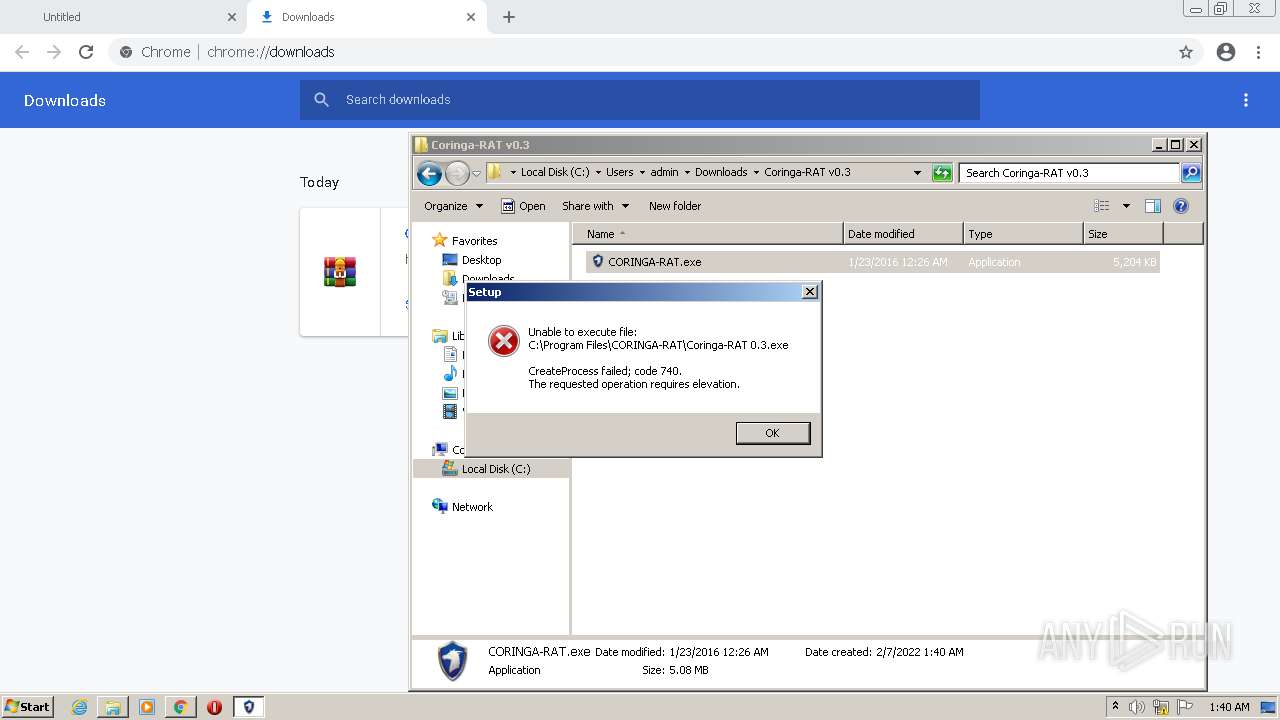The height and width of the screenshot is (720, 1280).
Task: Select Desktop in the navigation pane
Action: point(481,260)
